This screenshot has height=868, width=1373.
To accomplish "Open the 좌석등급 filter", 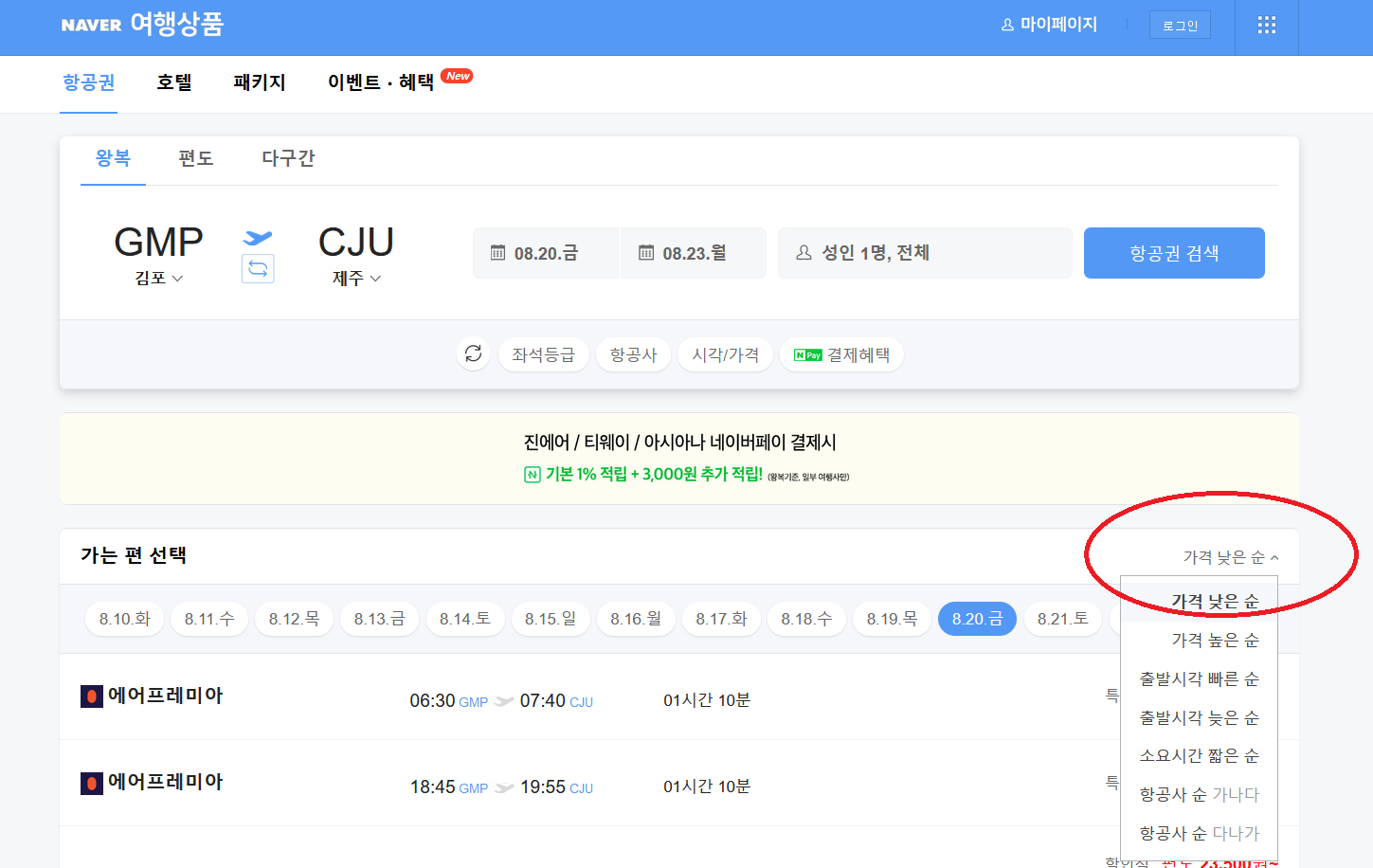I will [x=544, y=355].
